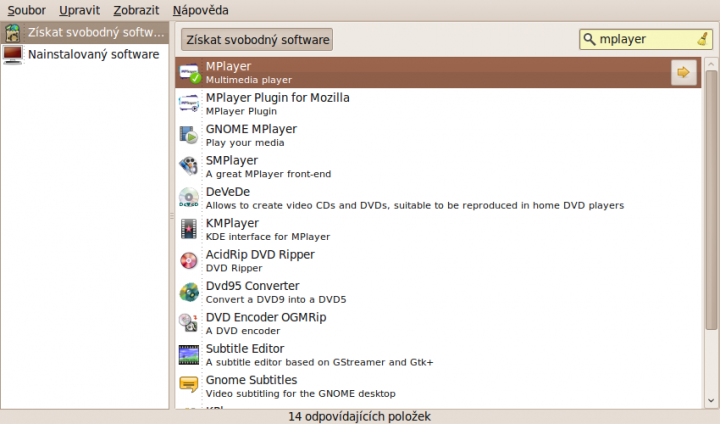Select GNOME MPlayer entry
The width and height of the screenshot is (720, 424).
tap(438, 135)
